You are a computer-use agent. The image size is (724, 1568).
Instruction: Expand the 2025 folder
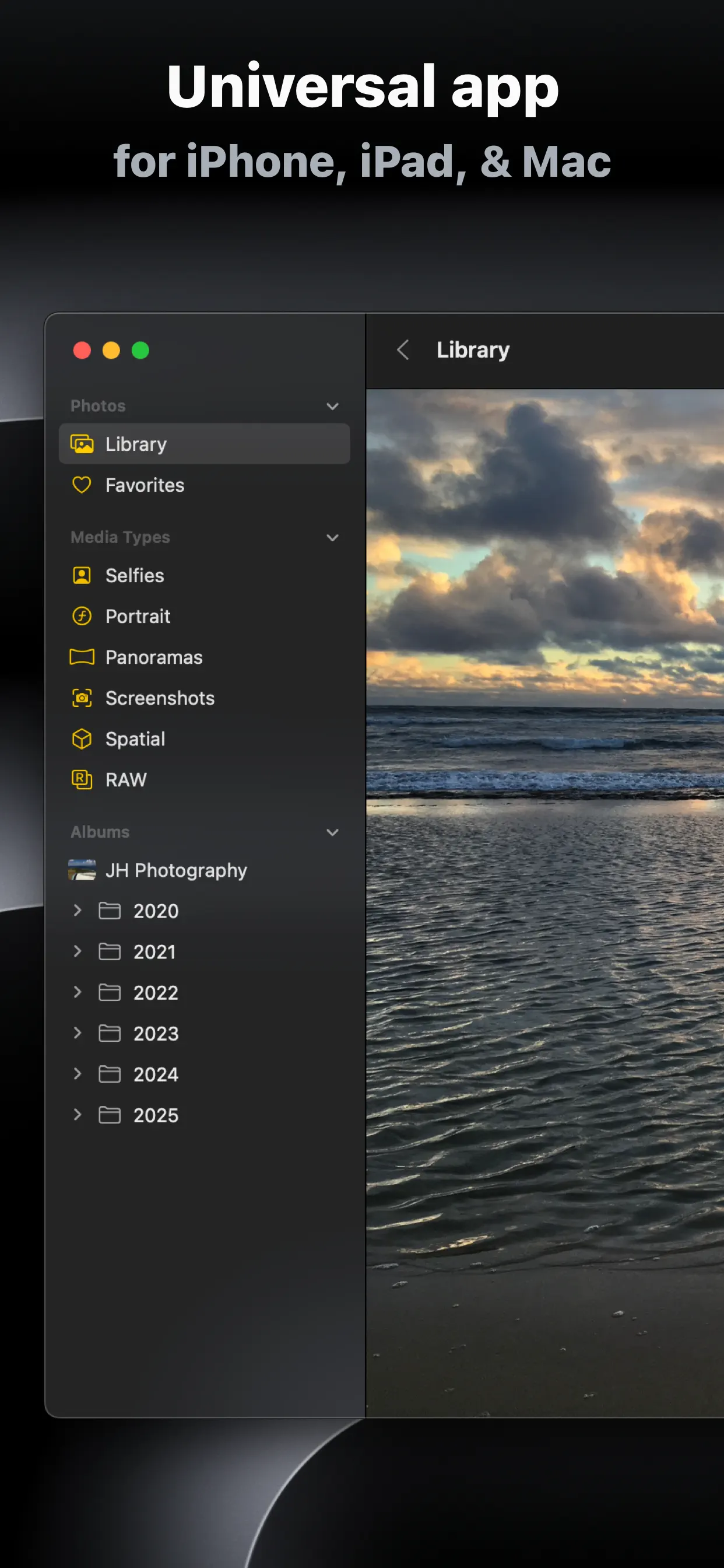[78, 1114]
